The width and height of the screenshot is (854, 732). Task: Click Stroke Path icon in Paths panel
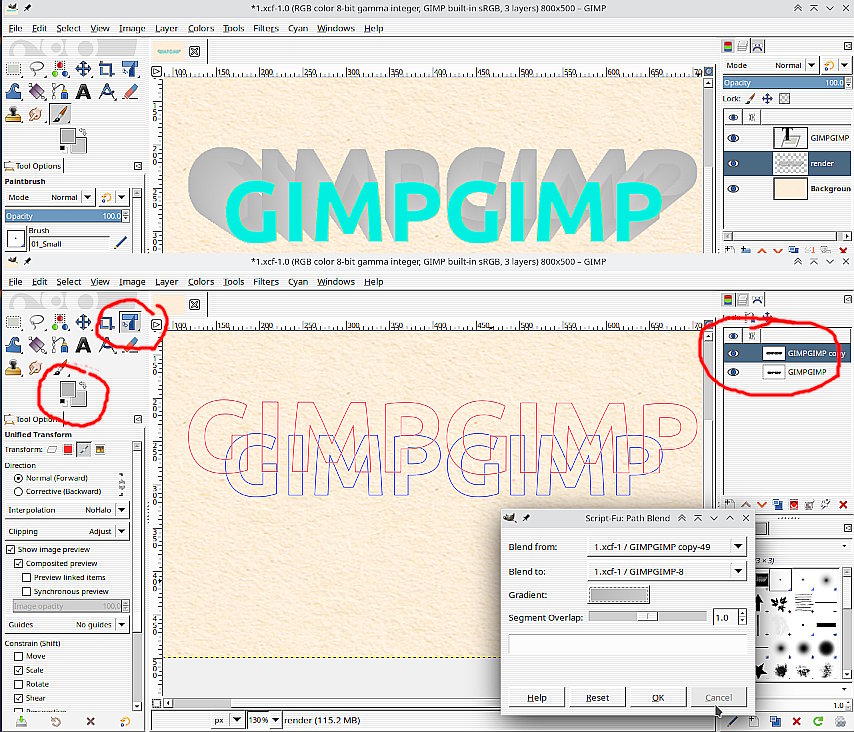tap(826, 505)
